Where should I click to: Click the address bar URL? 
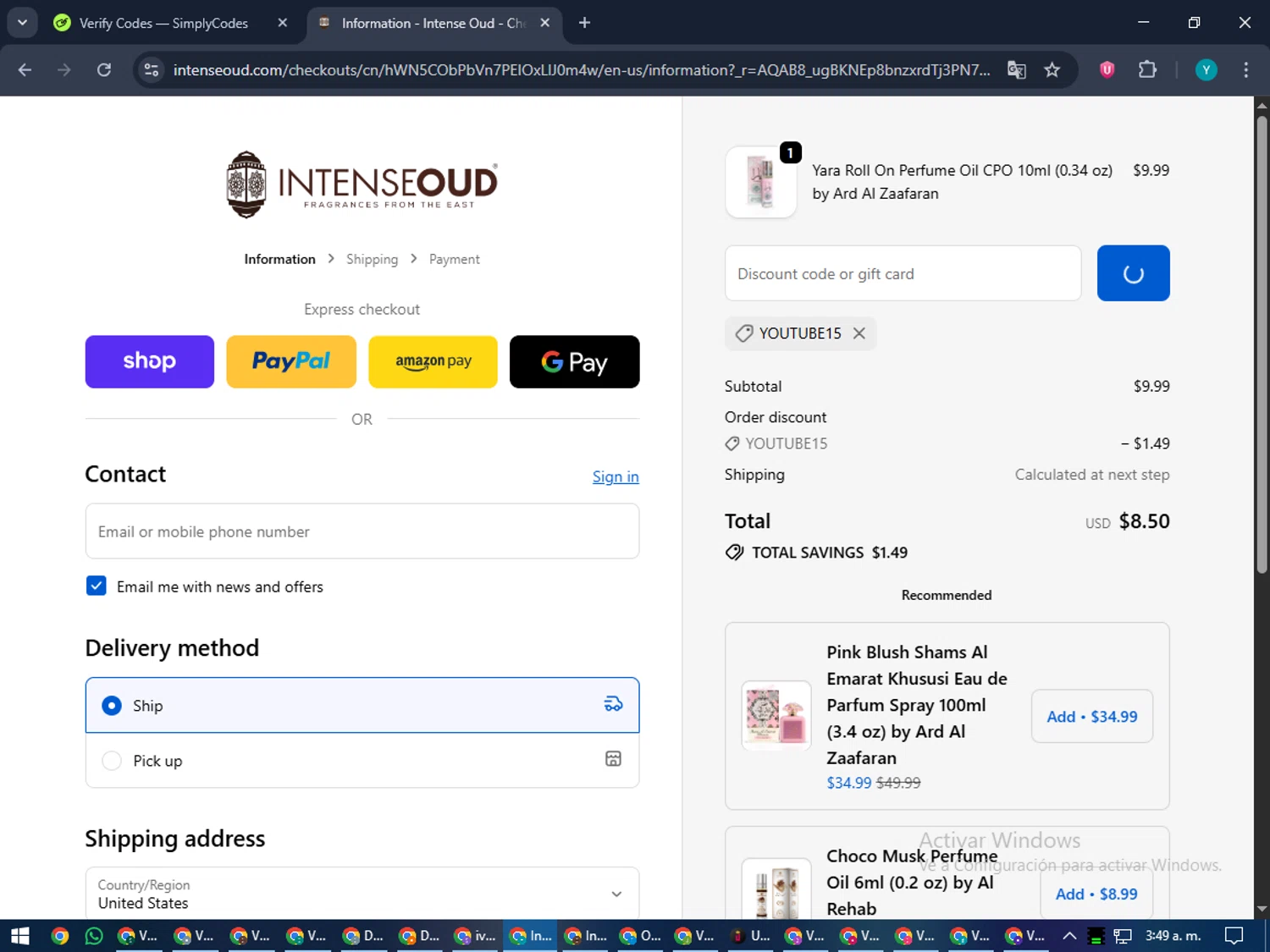click(x=581, y=70)
